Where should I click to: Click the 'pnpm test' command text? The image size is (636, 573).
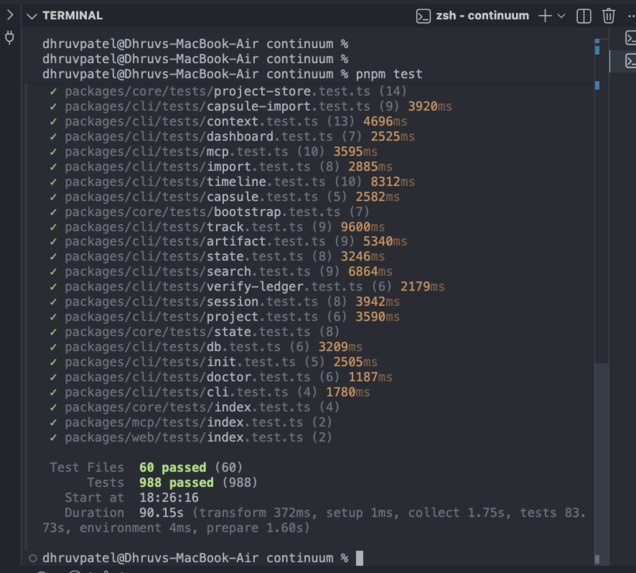coord(389,74)
